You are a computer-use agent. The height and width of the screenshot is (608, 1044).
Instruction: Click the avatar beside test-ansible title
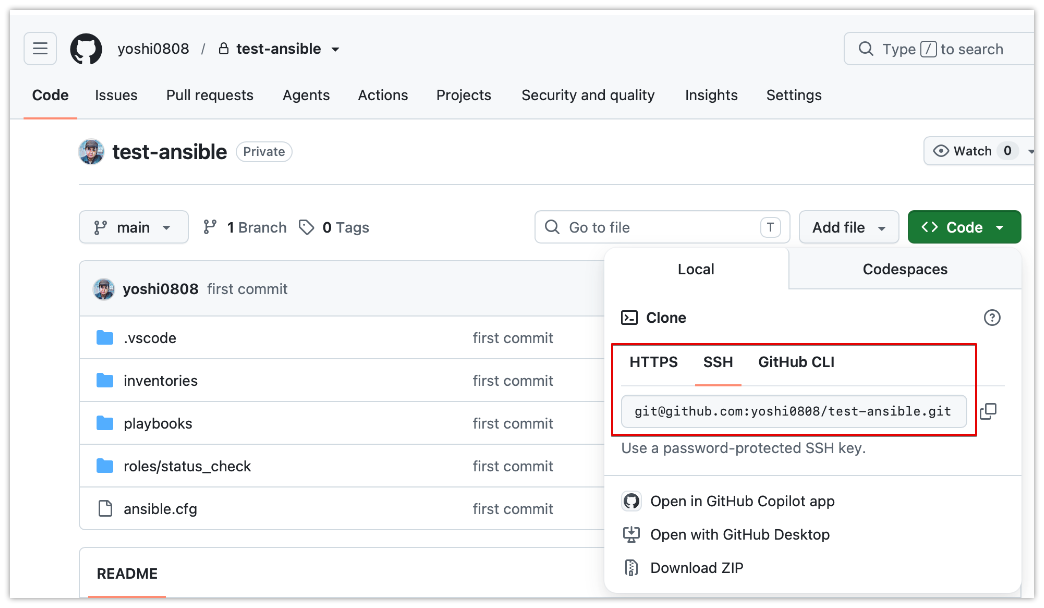(x=91, y=152)
